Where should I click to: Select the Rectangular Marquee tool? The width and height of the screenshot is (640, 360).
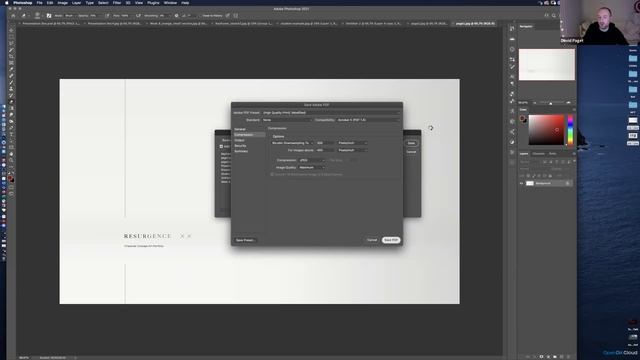pyautogui.click(x=11, y=37)
